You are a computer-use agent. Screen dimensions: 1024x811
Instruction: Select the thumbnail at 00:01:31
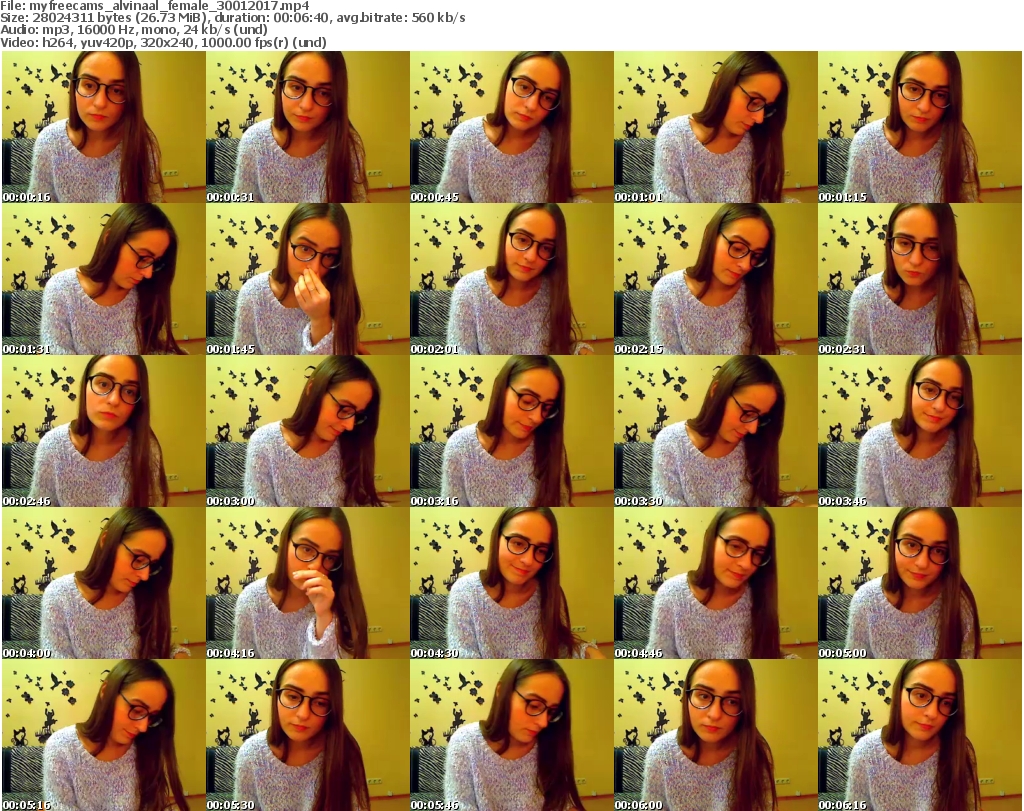coord(104,279)
